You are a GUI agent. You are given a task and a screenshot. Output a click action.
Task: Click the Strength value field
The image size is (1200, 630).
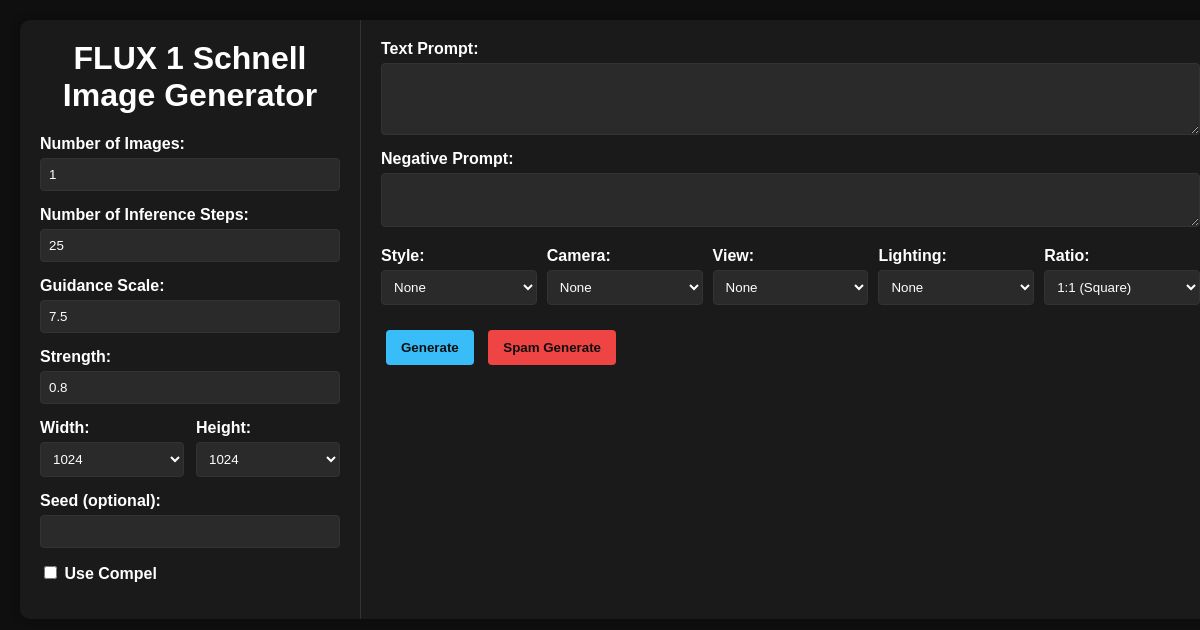click(190, 387)
